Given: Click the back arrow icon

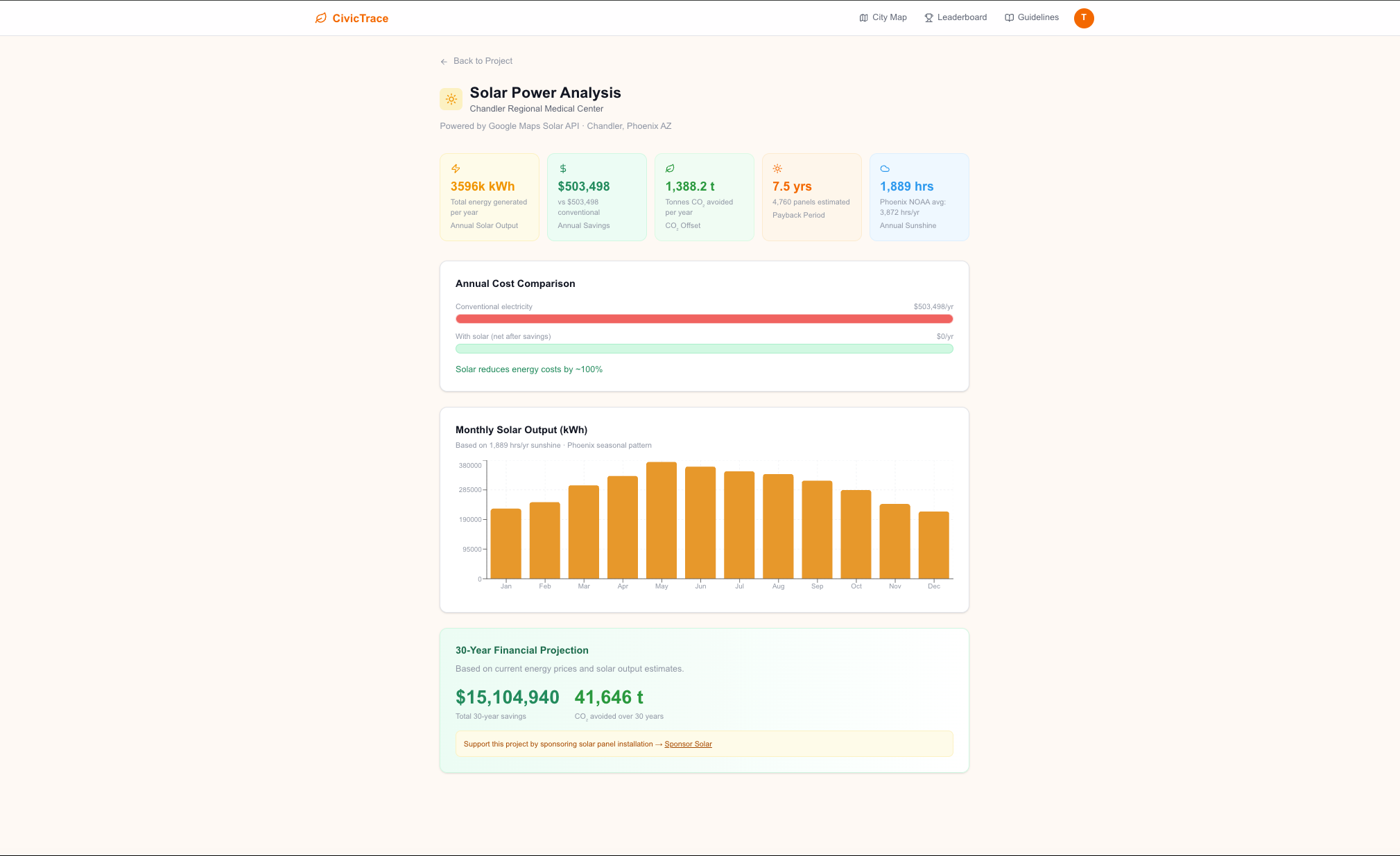Looking at the screenshot, I should 444,62.
